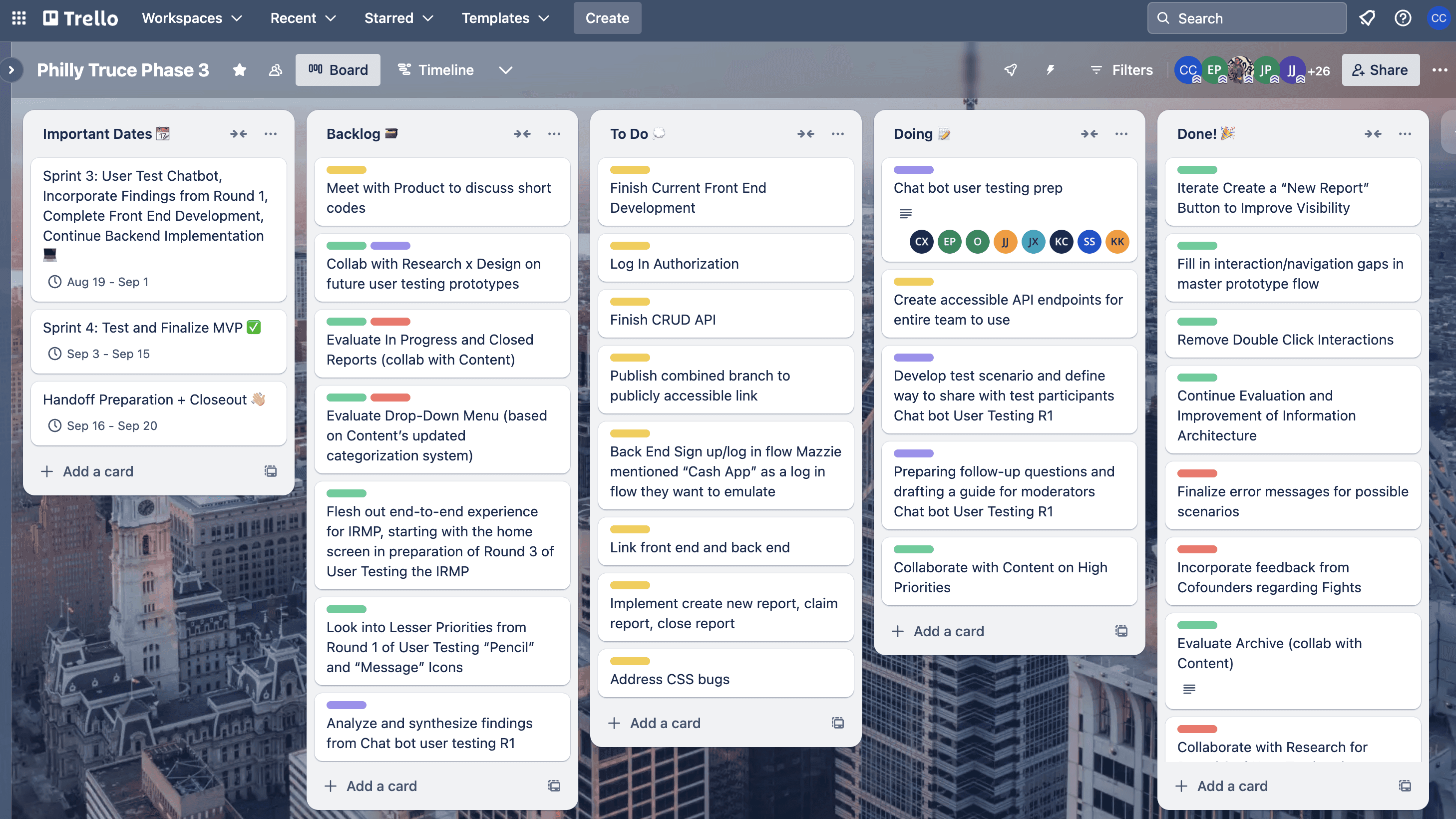Click the collapse icon on Done column
Screen dimensions: 1456x819
coord(1373,133)
